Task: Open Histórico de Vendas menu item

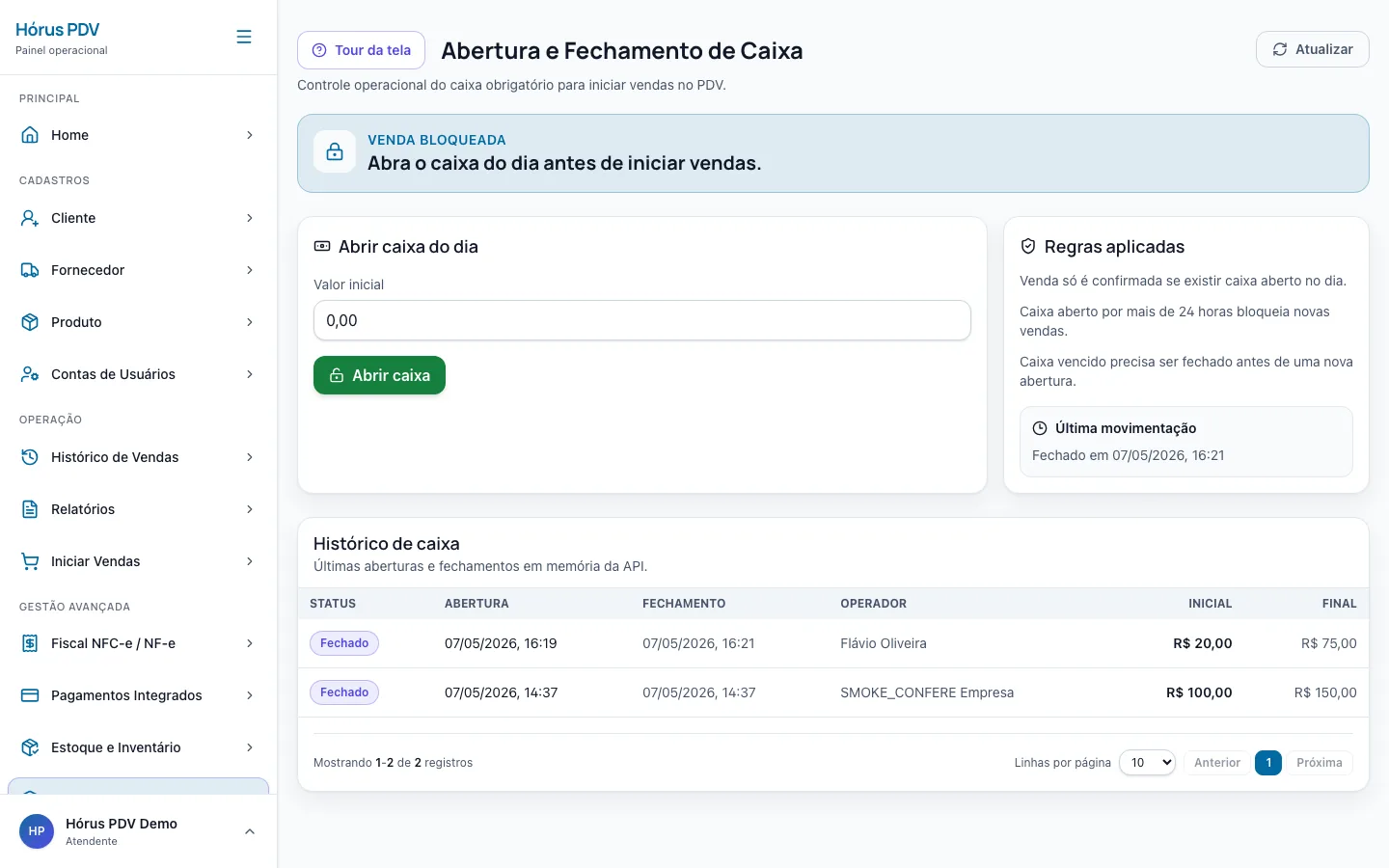Action: coord(138,457)
